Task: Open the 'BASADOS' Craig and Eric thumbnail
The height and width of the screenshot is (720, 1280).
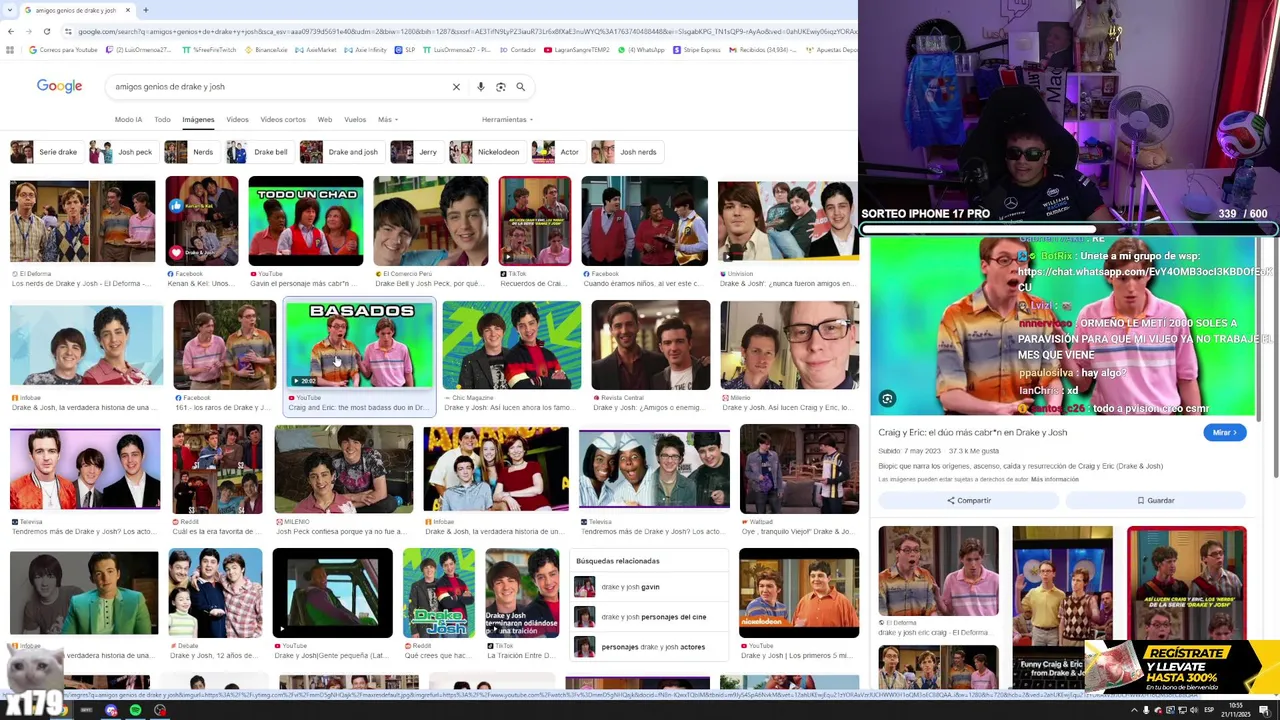Action: tap(359, 344)
